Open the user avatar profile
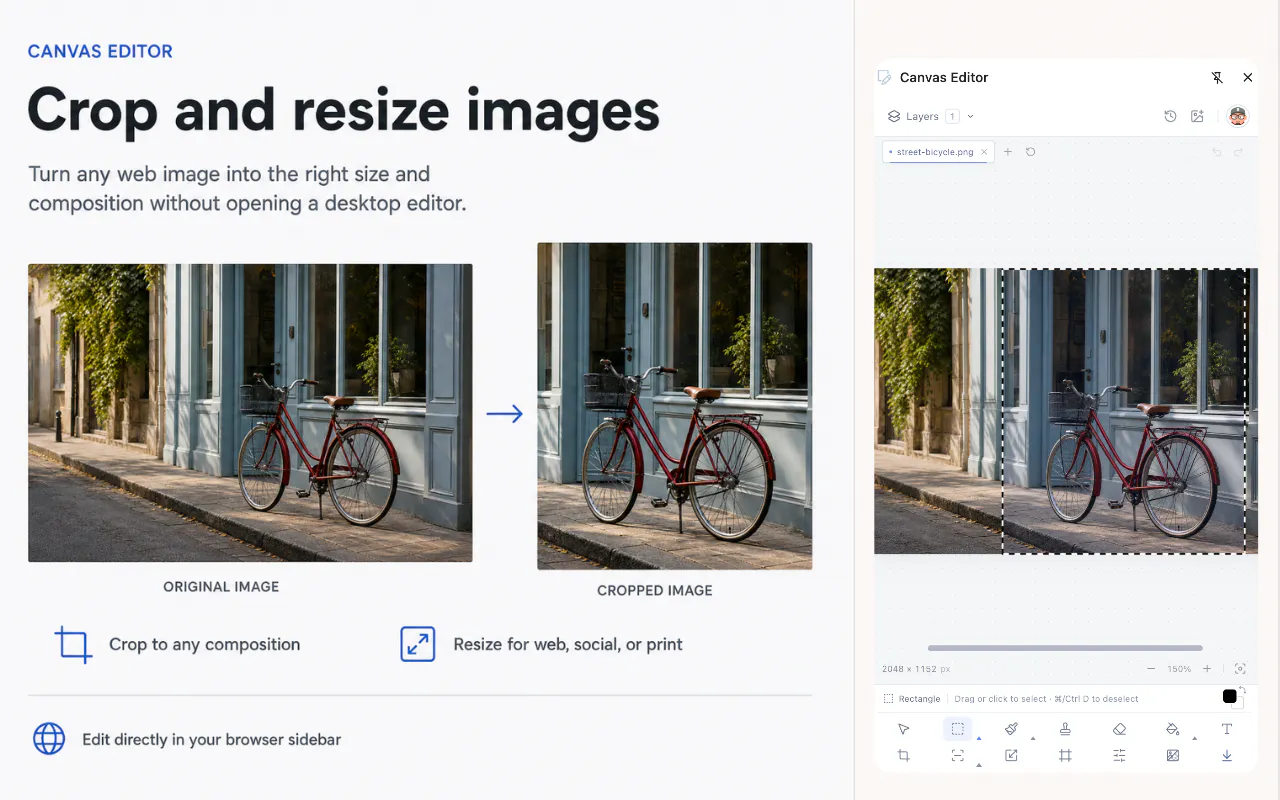This screenshot has height=800, width=1280. [x=1238, y=116]
